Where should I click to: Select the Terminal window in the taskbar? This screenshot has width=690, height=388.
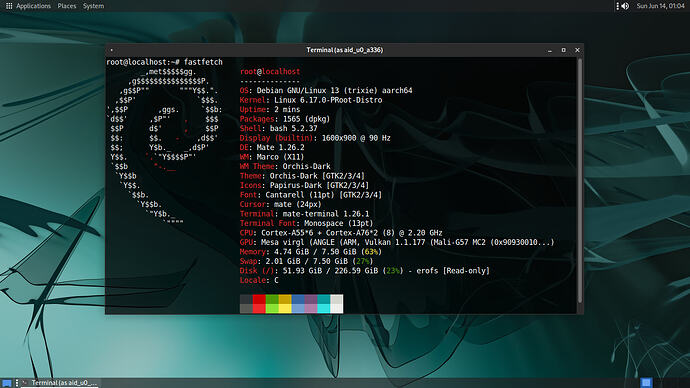coord(60,383)
